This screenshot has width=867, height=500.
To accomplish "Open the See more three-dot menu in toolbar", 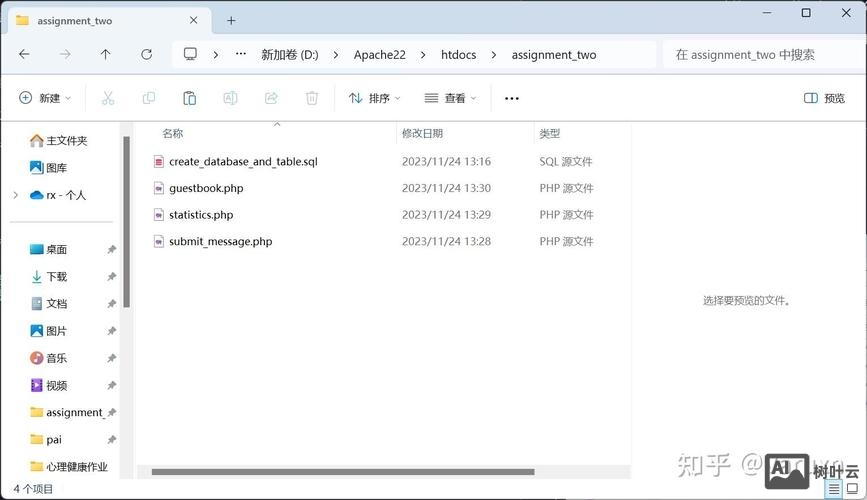I will (x=512, y=98).
